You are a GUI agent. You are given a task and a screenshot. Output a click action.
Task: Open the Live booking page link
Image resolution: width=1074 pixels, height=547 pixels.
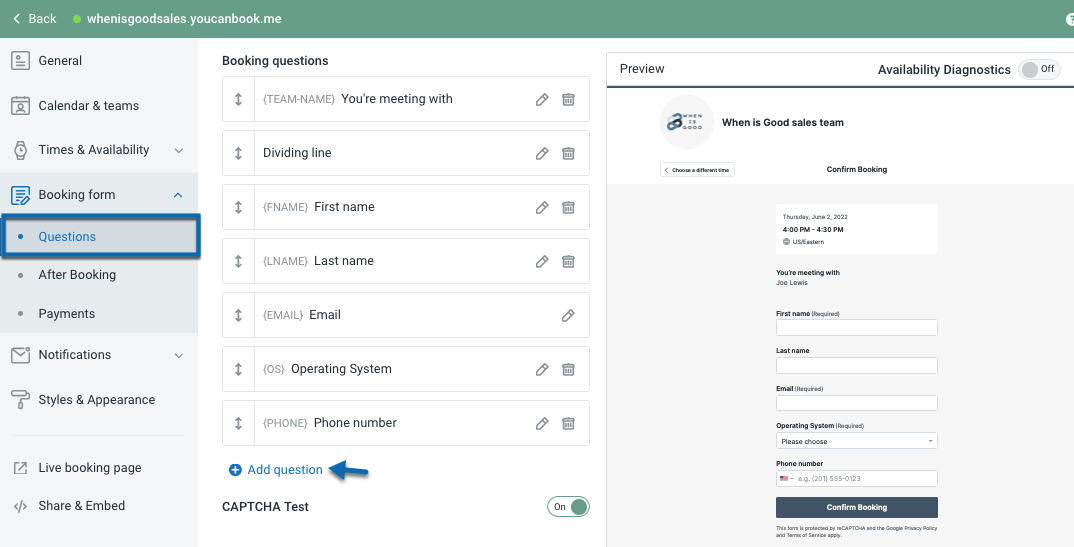pyautogui.click(x=90, y=468)
